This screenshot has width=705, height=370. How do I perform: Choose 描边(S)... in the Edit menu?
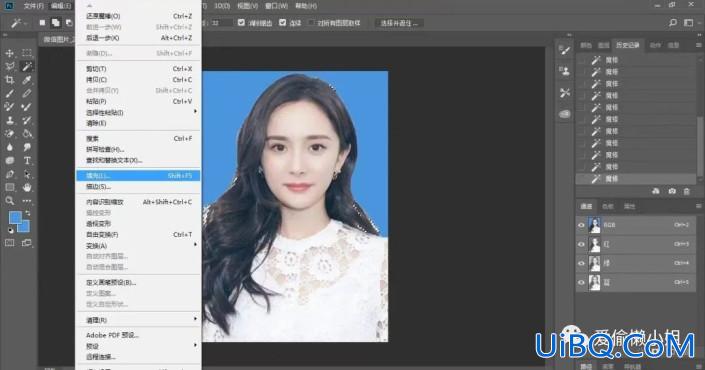[138, 187]
